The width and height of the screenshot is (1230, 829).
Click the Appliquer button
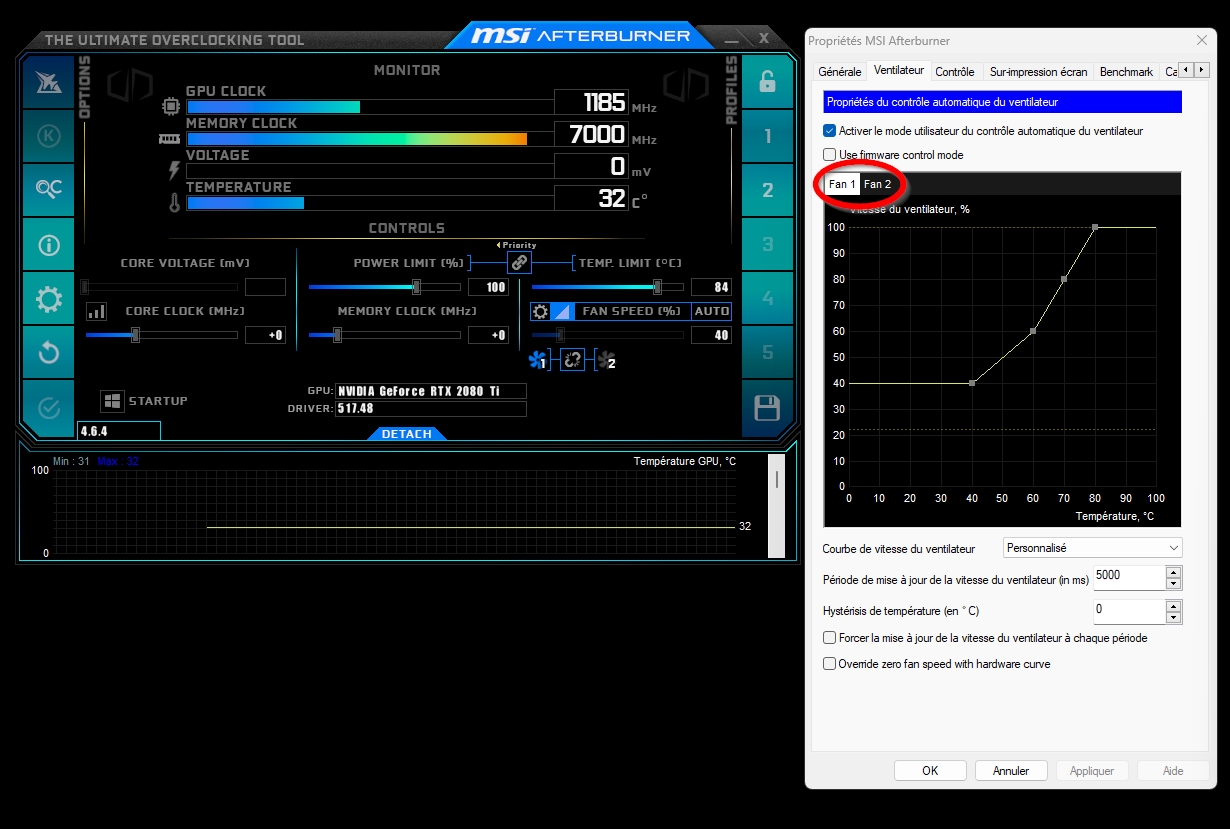click(x=1092, y=771)
